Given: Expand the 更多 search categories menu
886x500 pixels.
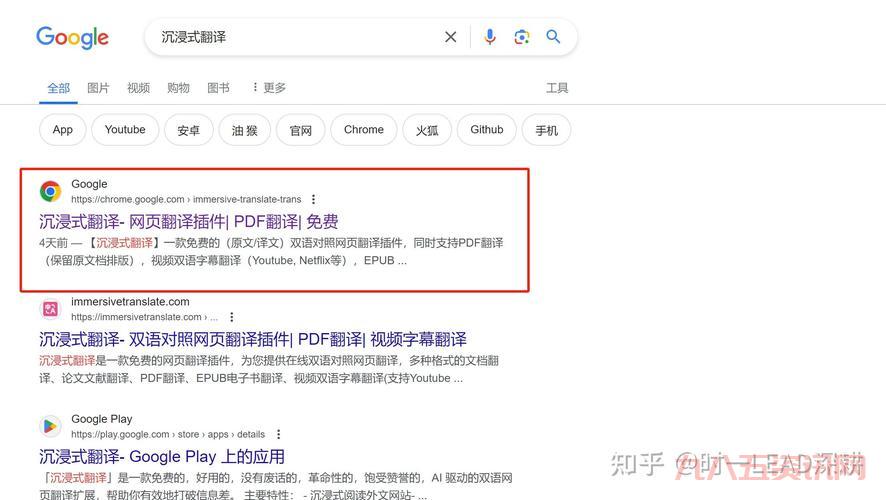Looking at the screenshot, I should tap(268, 88).
